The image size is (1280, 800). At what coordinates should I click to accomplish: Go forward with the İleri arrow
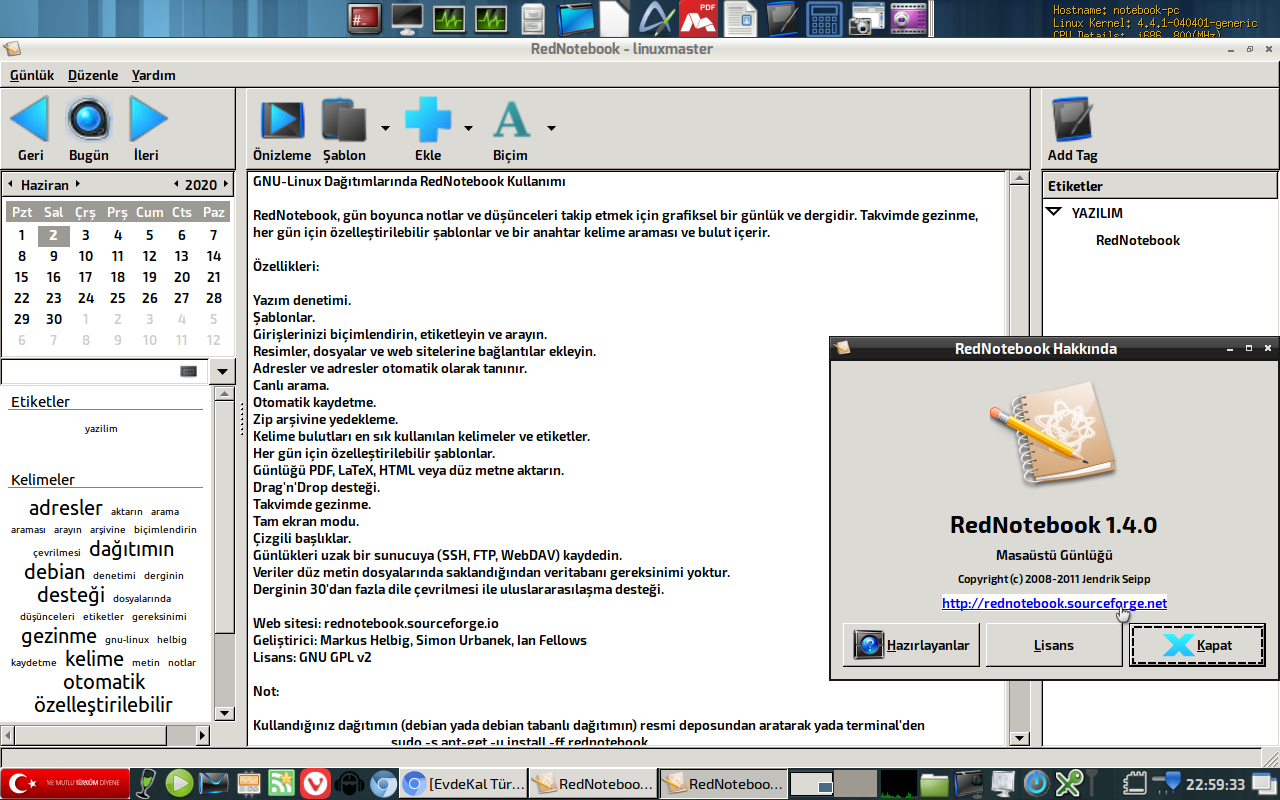(x=147, y=120)
